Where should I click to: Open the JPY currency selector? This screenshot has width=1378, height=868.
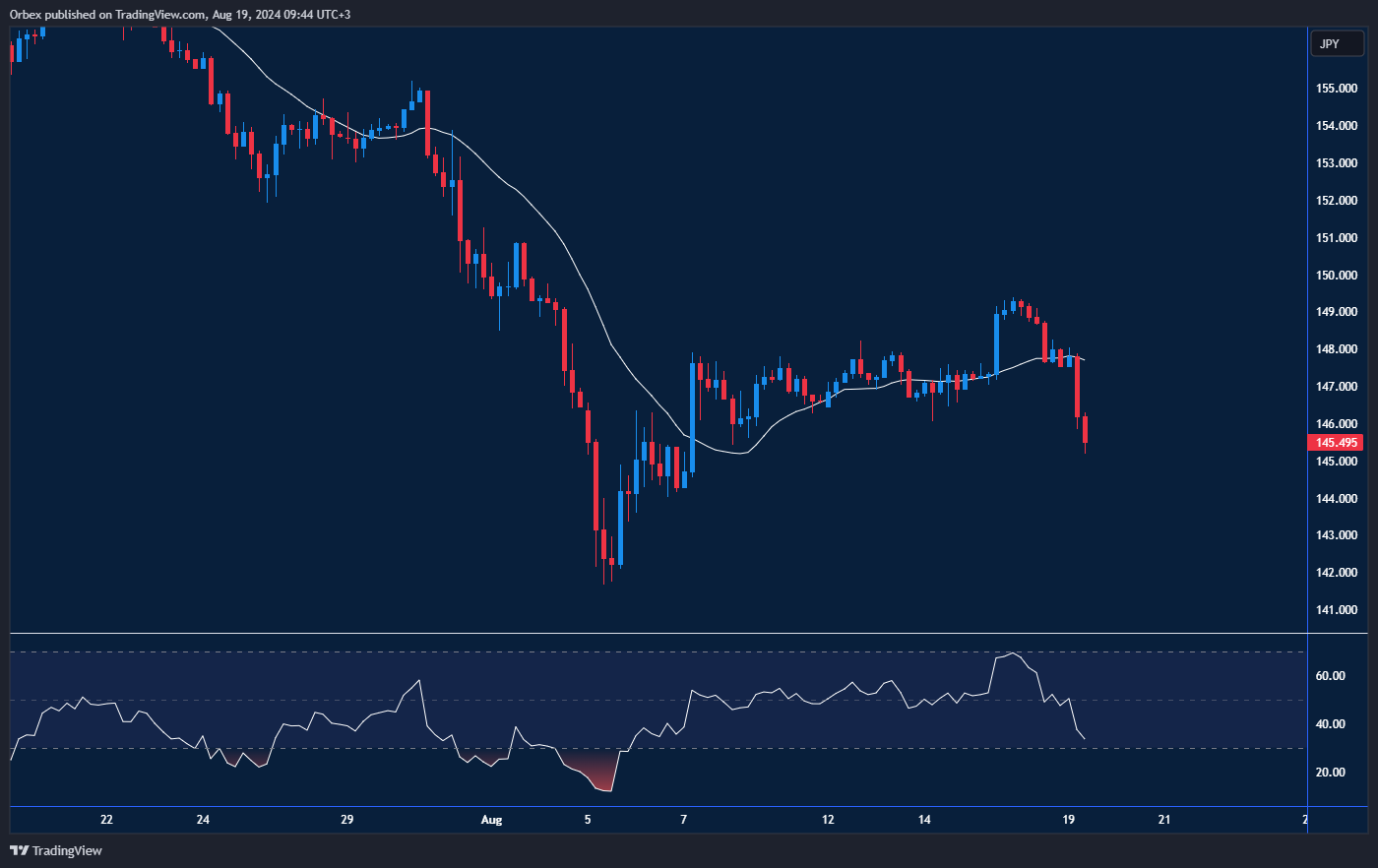[x=1336, y=43]
